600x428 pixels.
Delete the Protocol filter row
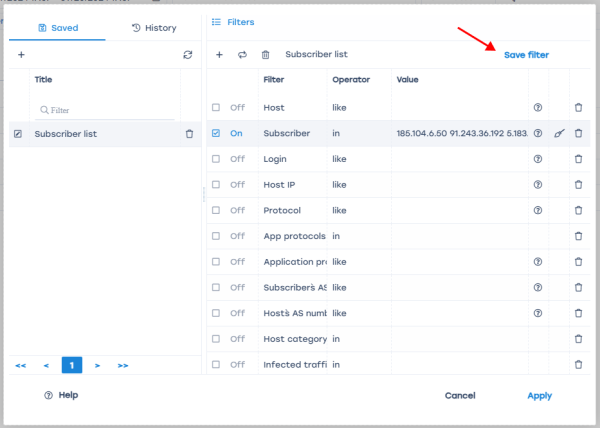click(578, 211)
